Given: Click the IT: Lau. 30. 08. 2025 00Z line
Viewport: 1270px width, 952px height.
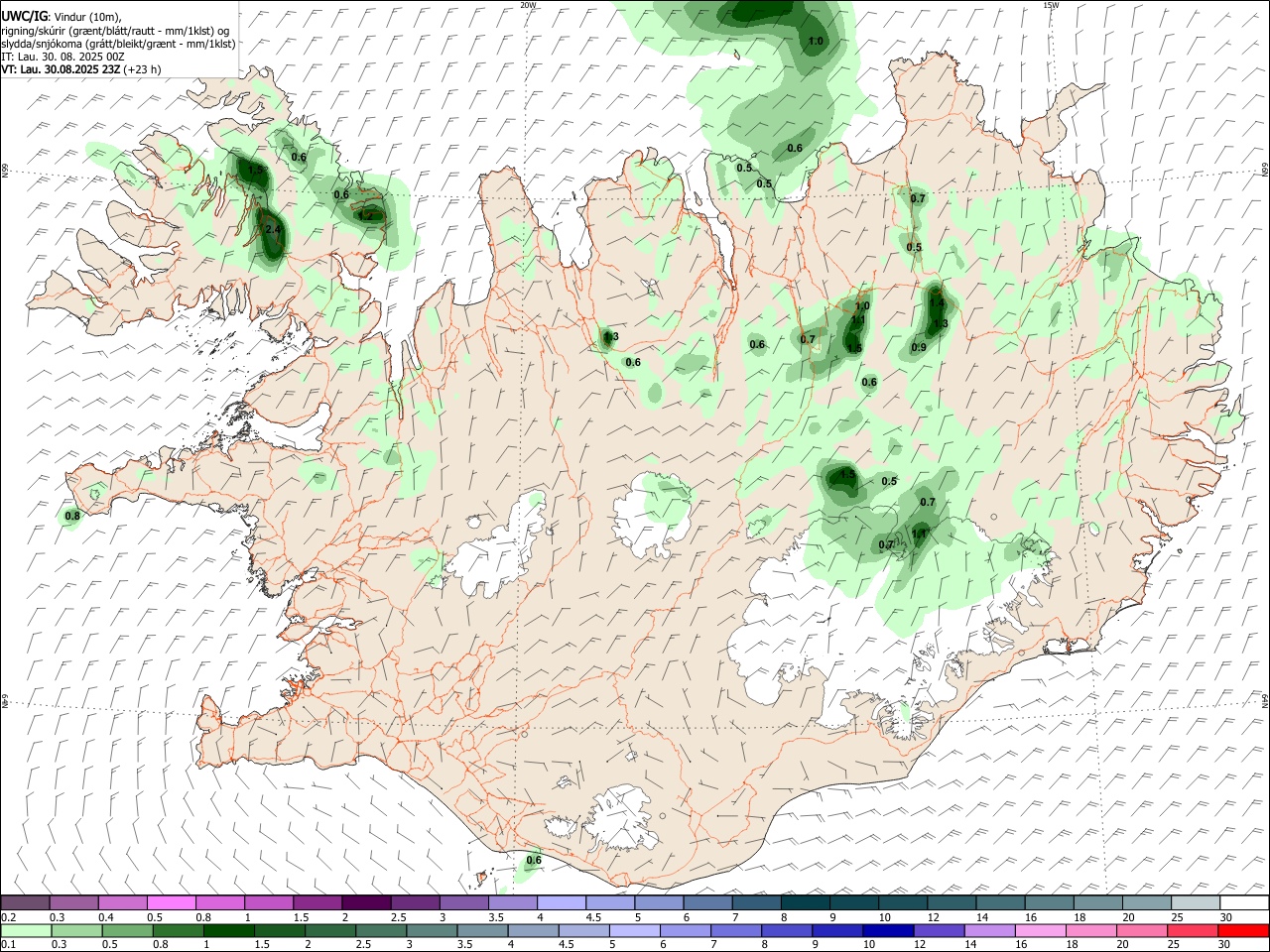Looking at the screenshot, I should (x=63, y=57).
